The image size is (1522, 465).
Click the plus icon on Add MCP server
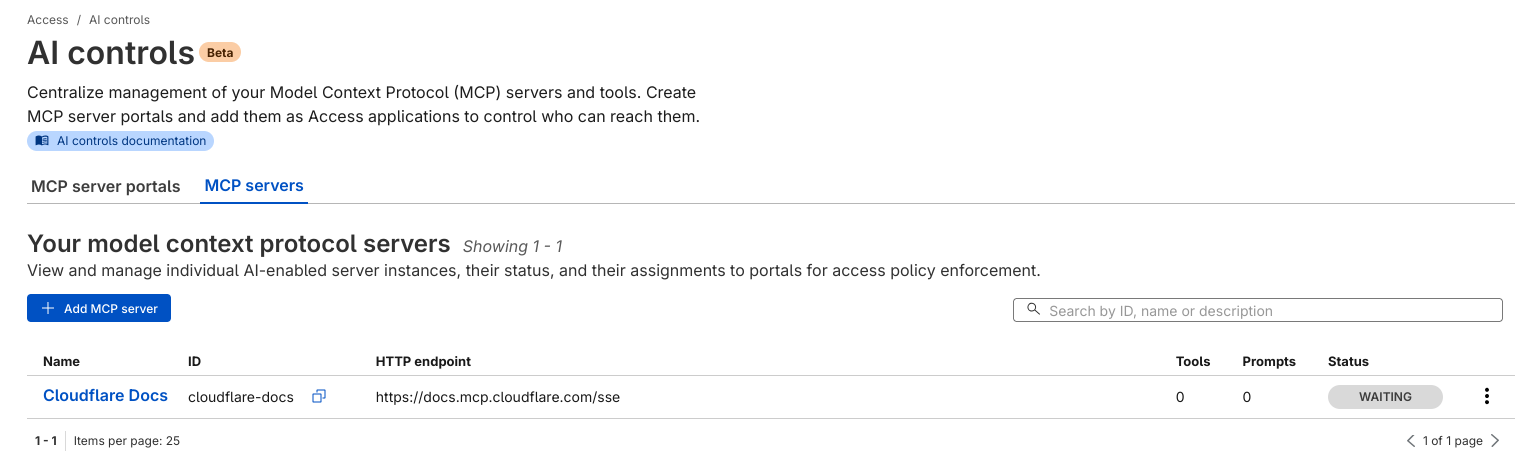point(47,309)
